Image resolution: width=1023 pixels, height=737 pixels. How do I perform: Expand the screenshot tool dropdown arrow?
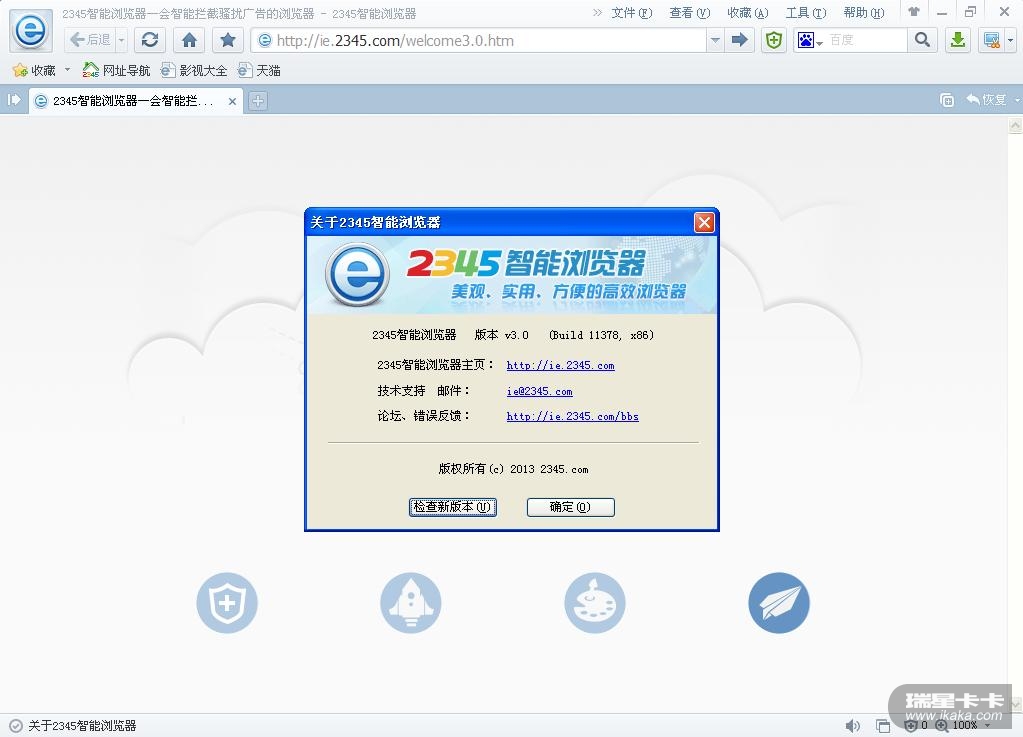(1011, 40)
